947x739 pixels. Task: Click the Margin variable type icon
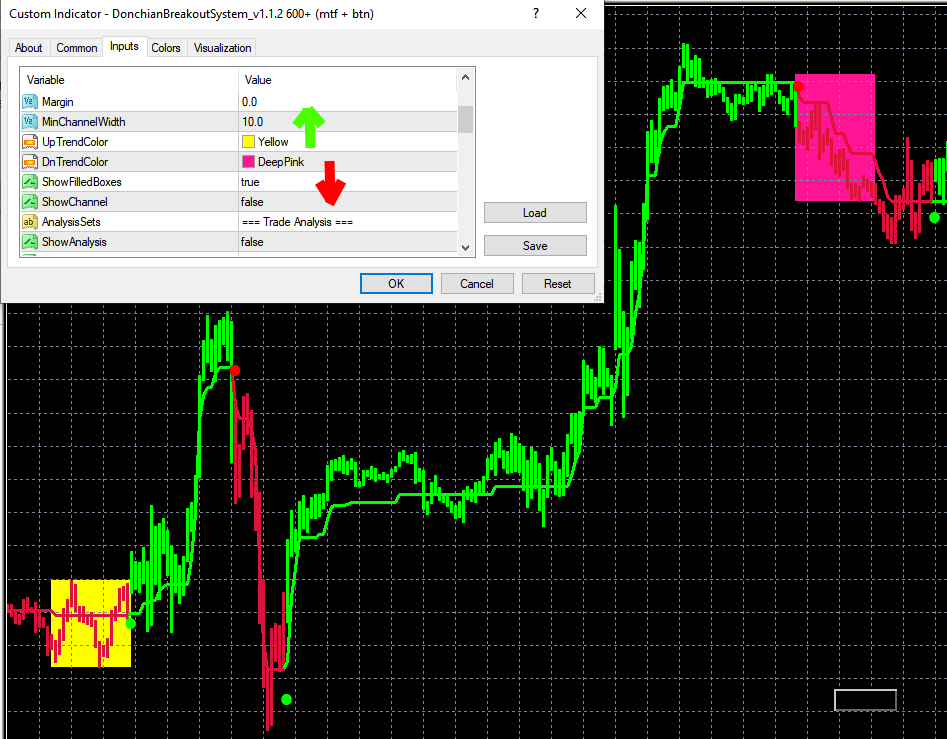30,101
